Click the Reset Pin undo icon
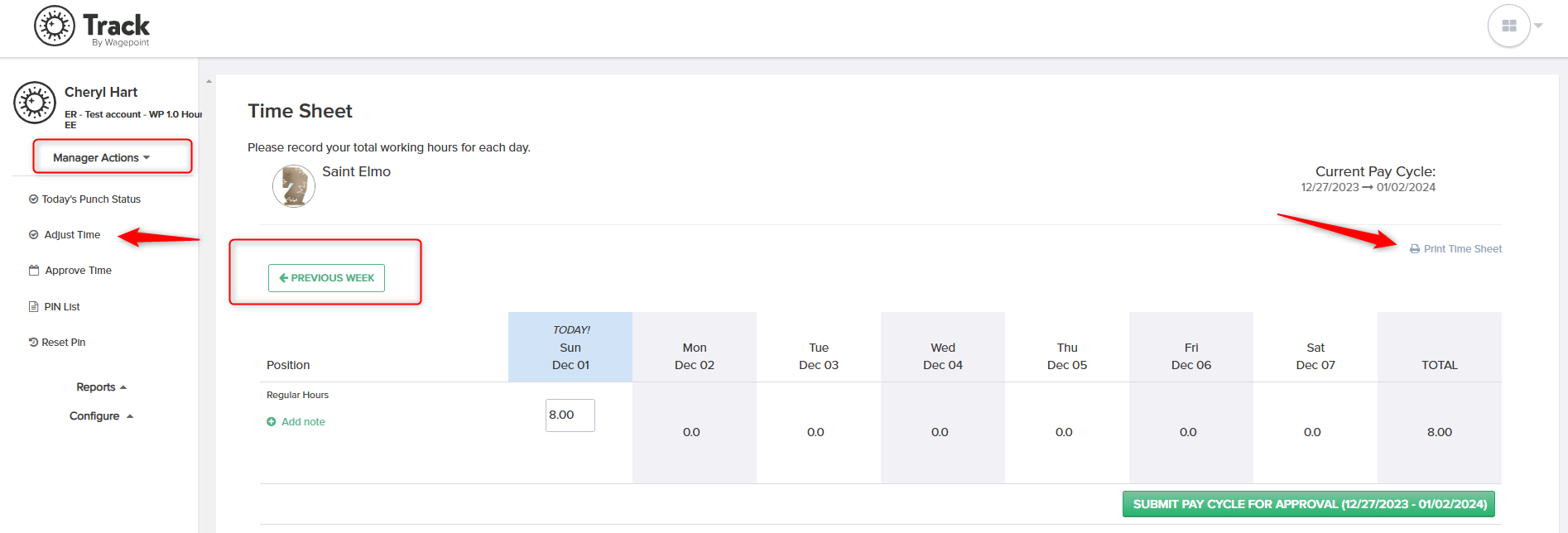Screen dimensions: 1568x533 pos(33,343)
